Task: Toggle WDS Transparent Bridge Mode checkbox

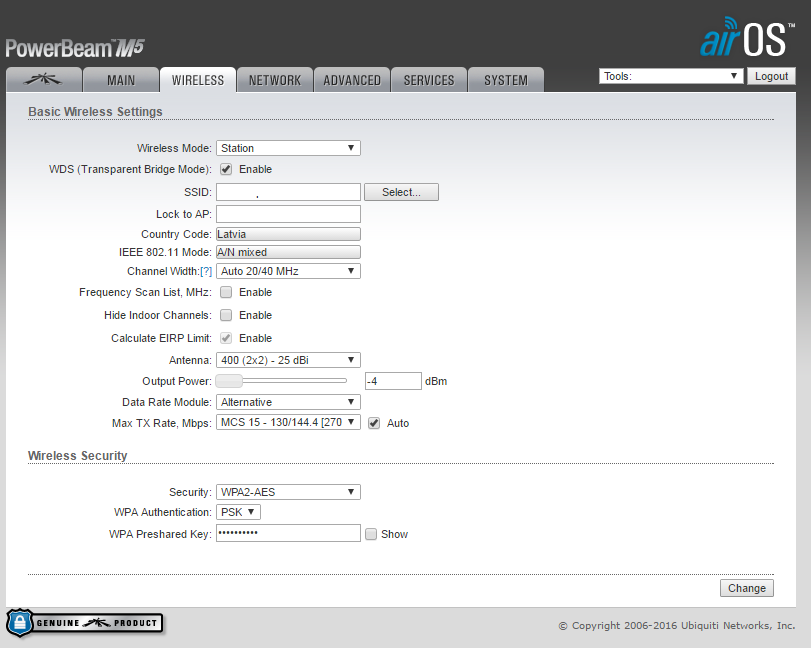Action: coord(226,169)
